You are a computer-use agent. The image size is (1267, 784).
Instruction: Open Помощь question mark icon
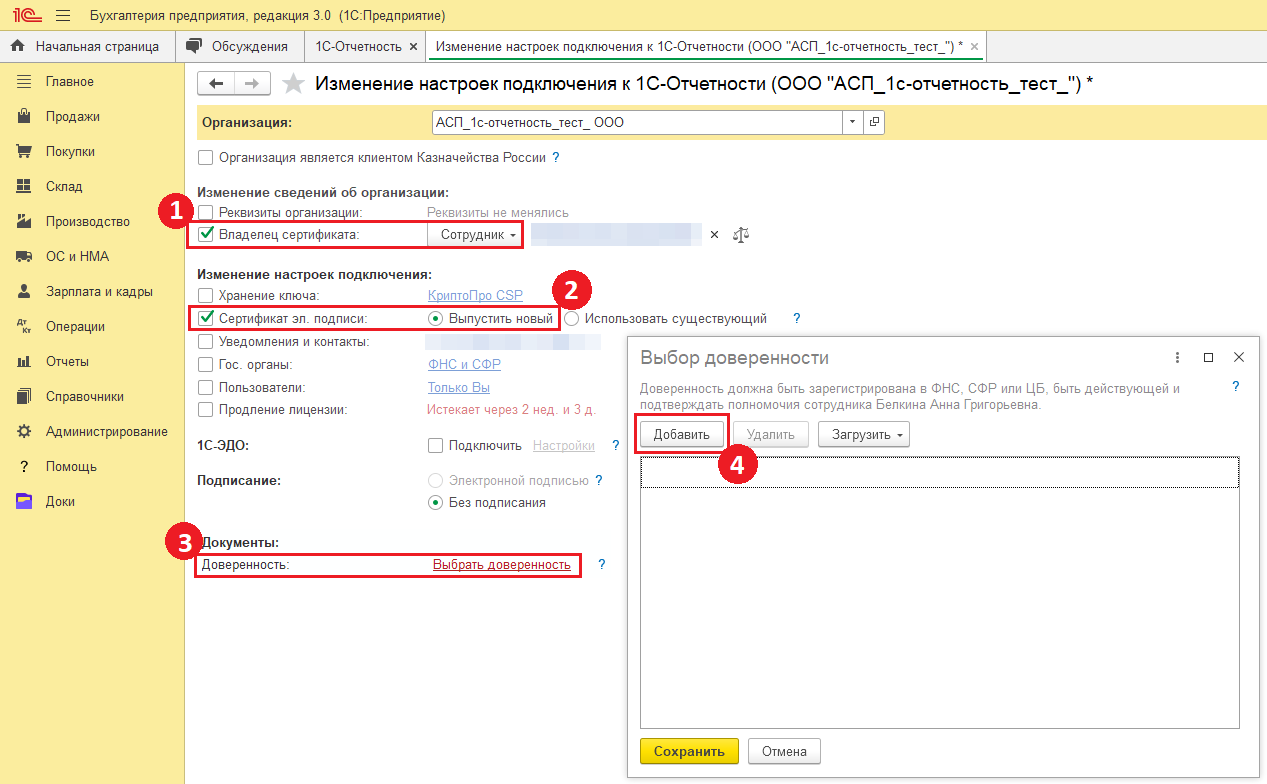25,466
